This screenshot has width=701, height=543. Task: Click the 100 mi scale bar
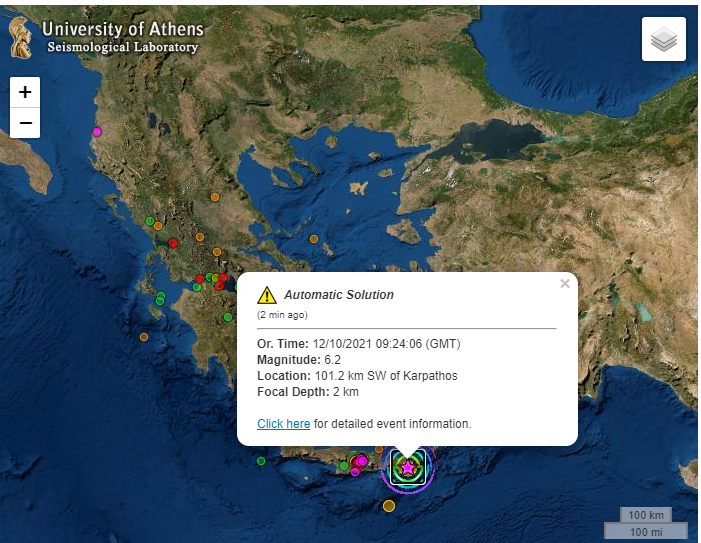646,531
